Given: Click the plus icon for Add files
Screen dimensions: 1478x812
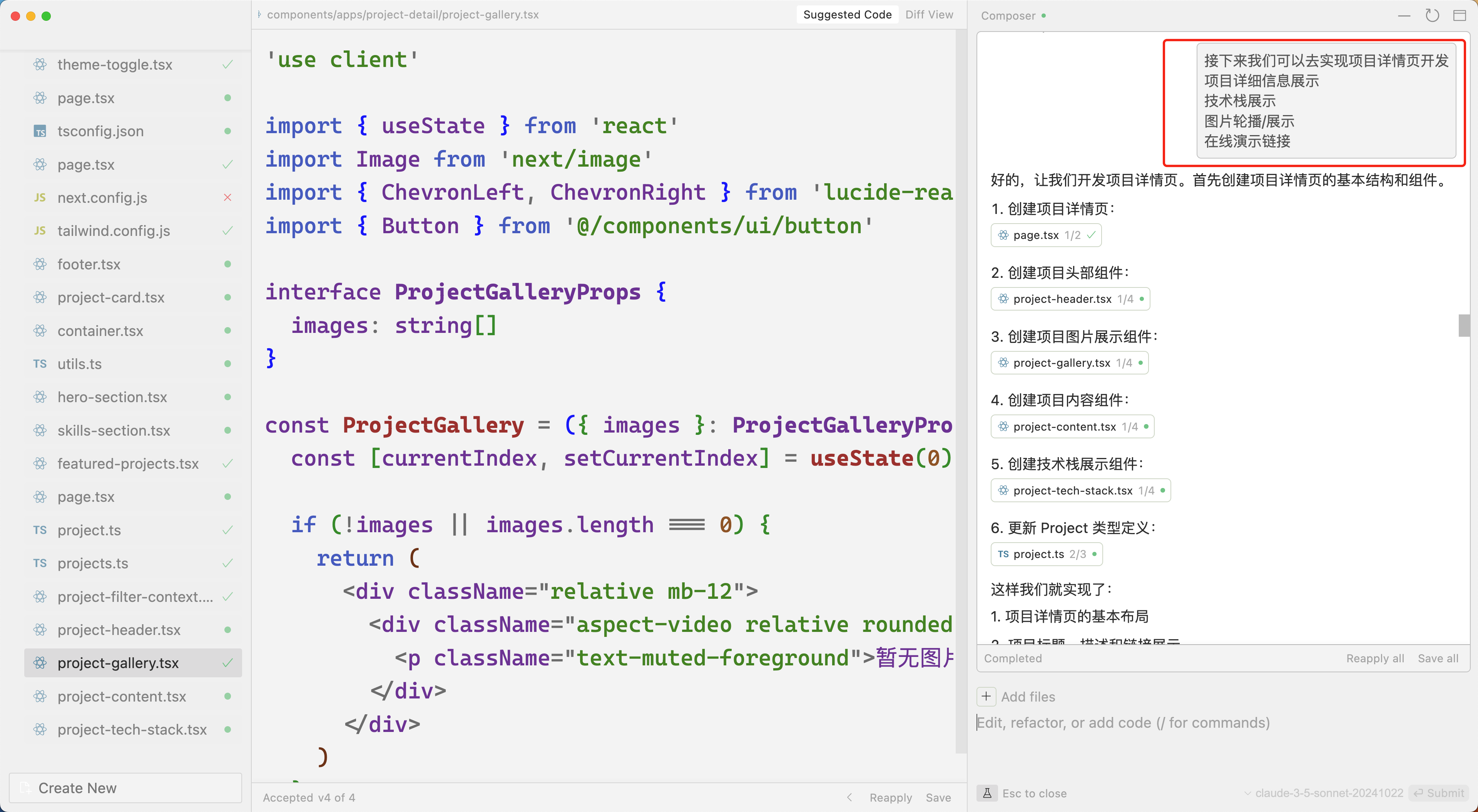Looking at the screenshot, I should tap(986, 697).
